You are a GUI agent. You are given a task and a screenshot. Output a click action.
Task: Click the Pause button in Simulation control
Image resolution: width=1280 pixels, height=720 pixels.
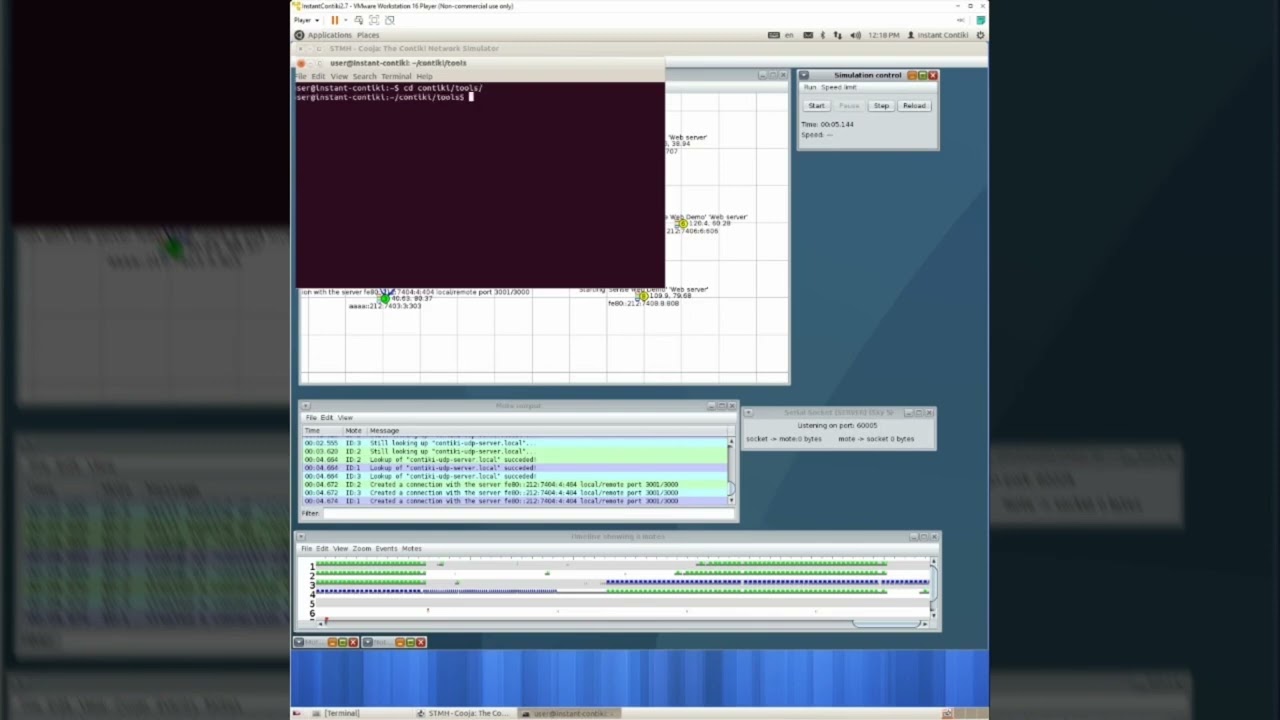point(849,106)
